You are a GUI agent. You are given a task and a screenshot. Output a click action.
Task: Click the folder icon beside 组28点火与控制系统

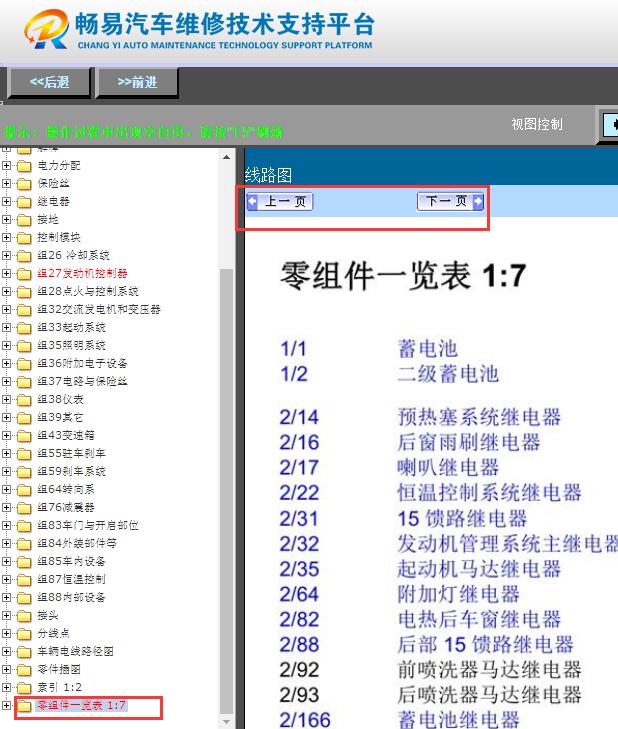point(24,292)
